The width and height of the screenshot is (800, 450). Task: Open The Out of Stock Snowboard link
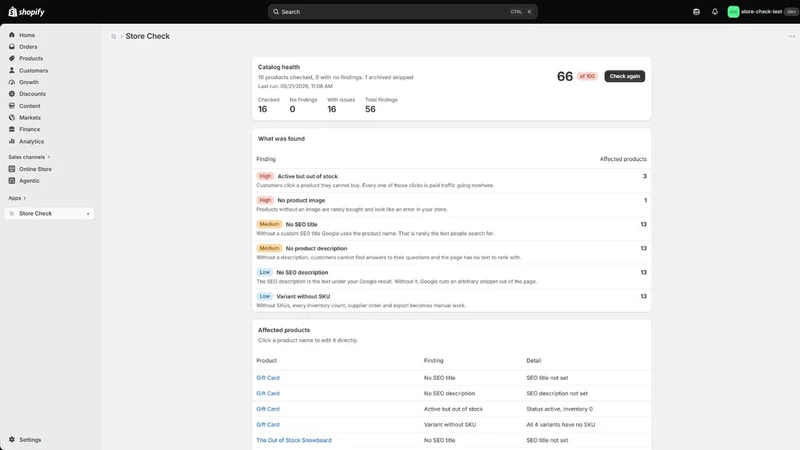click(x=294, y=440)
